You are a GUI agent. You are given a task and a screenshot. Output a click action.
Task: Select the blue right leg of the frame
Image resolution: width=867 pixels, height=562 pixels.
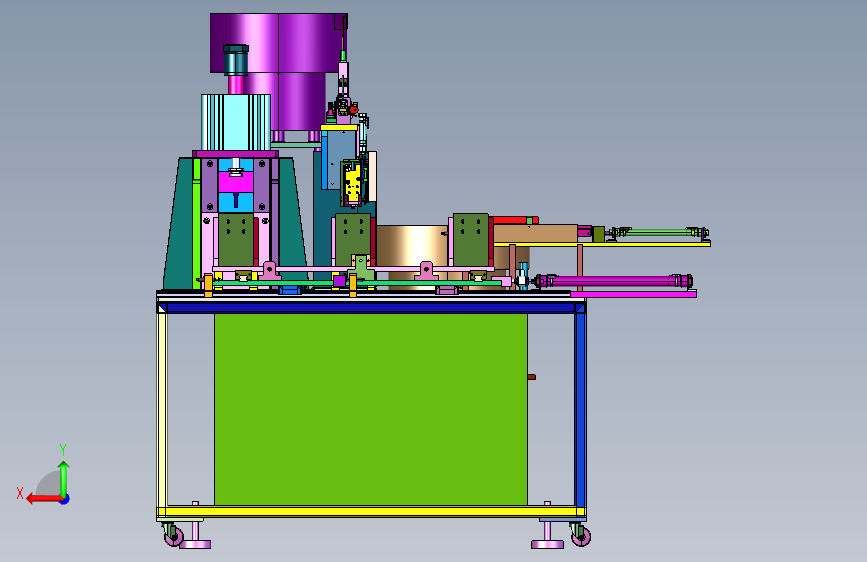(x=580, y=409)
